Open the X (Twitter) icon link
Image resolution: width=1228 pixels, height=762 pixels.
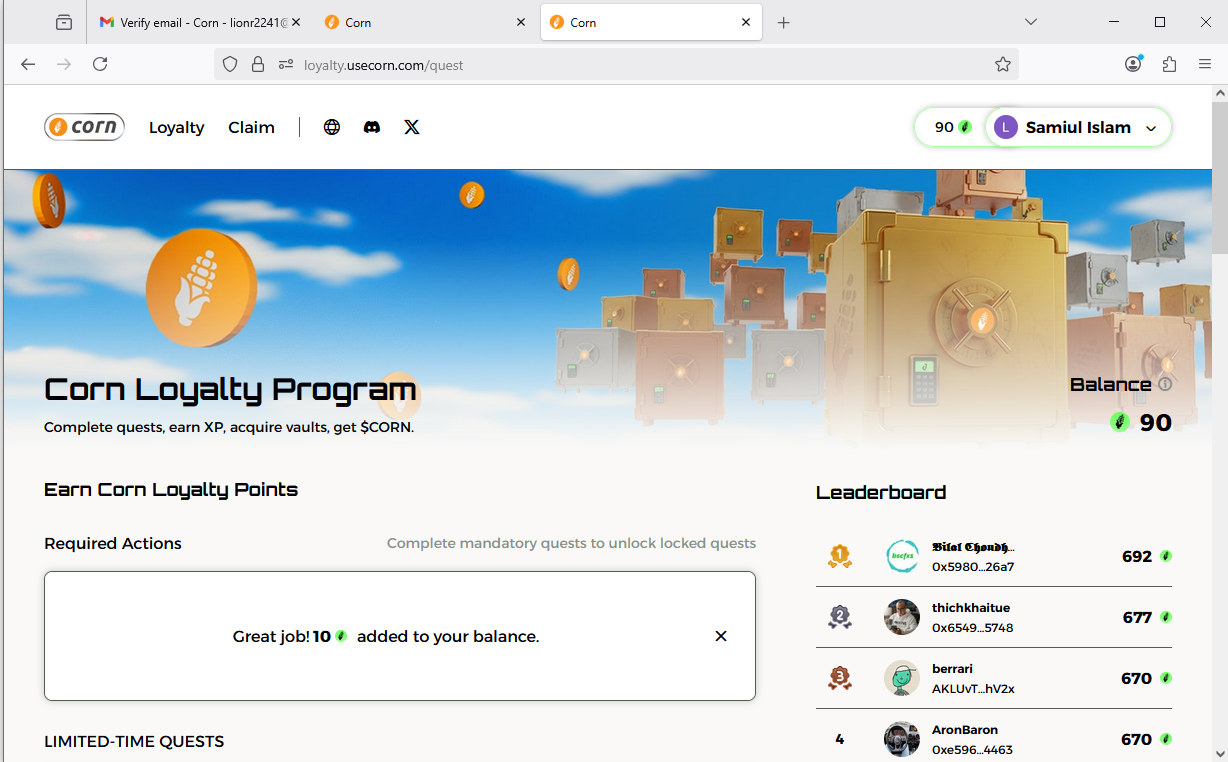[x=412, y=127]
